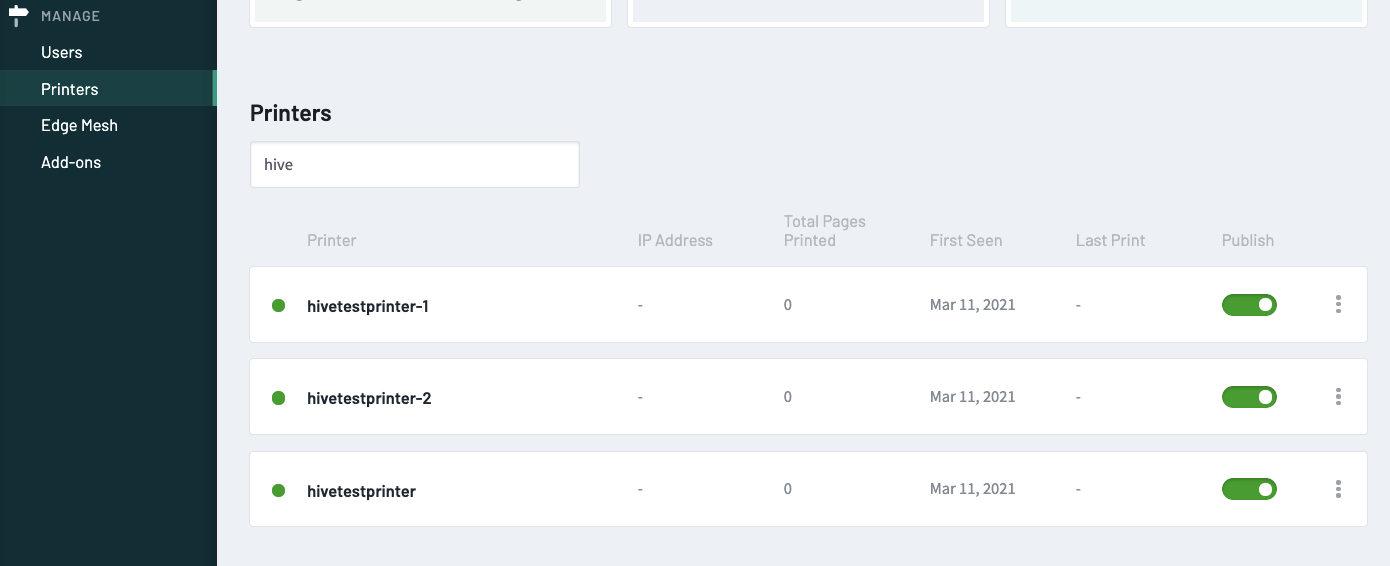Open the hivetestprinter-2 printer name link

click(369, 398)
